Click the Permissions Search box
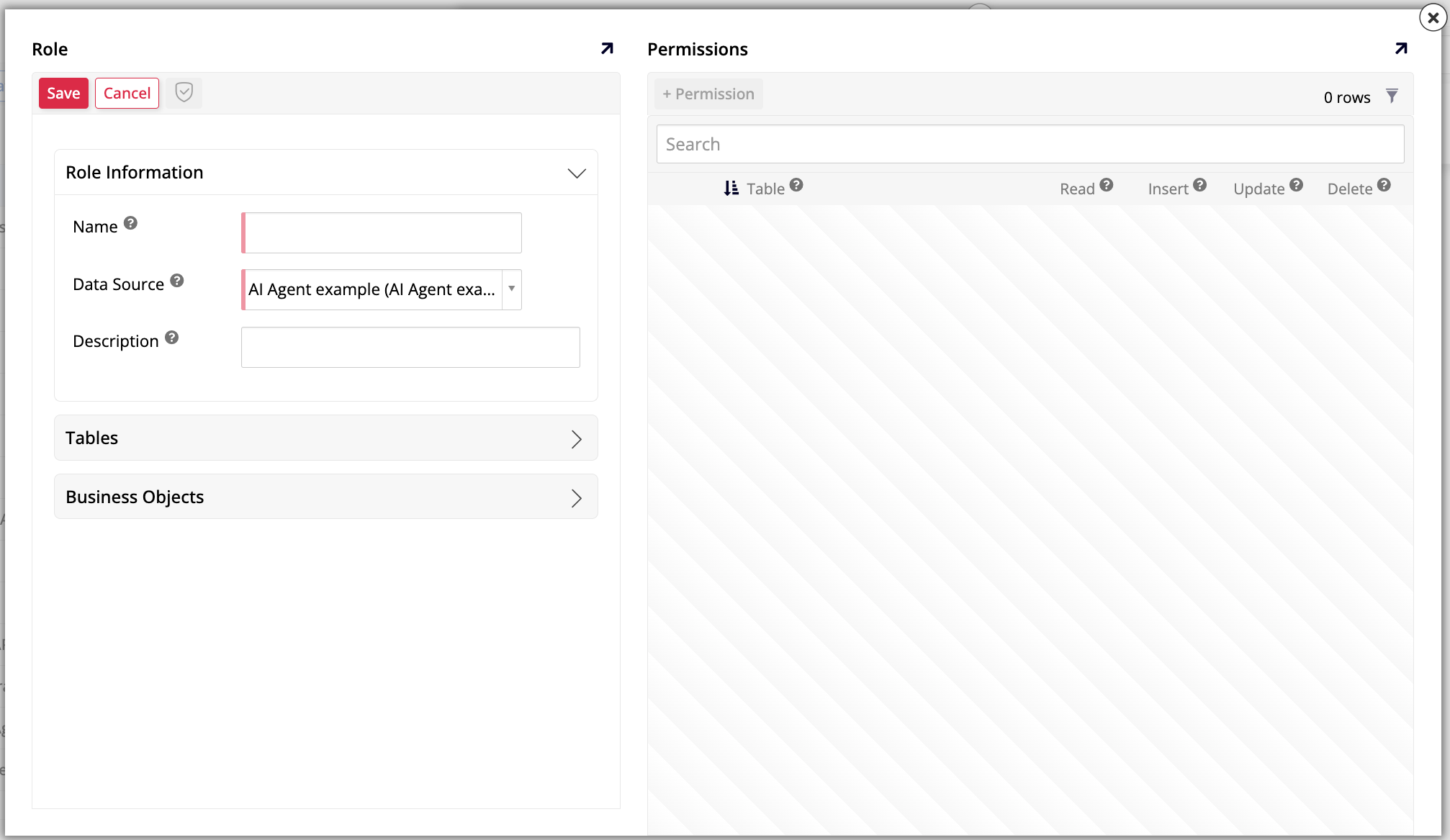This screenshot has width=1450, height=840. [1030, 144]
